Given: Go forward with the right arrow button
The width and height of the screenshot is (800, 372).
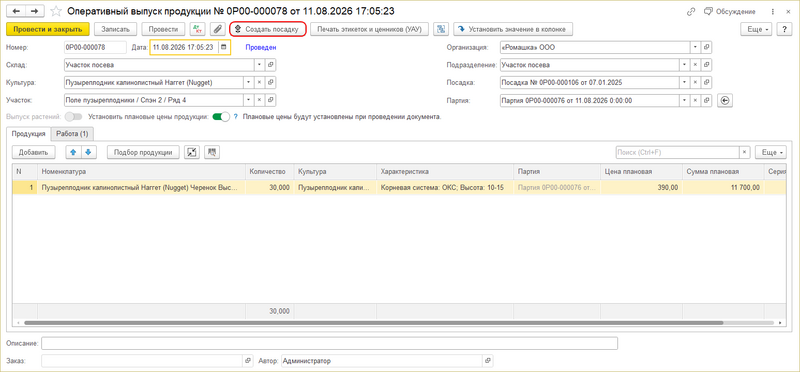Looking at the screenshot, I should click(x=34, y=11).
